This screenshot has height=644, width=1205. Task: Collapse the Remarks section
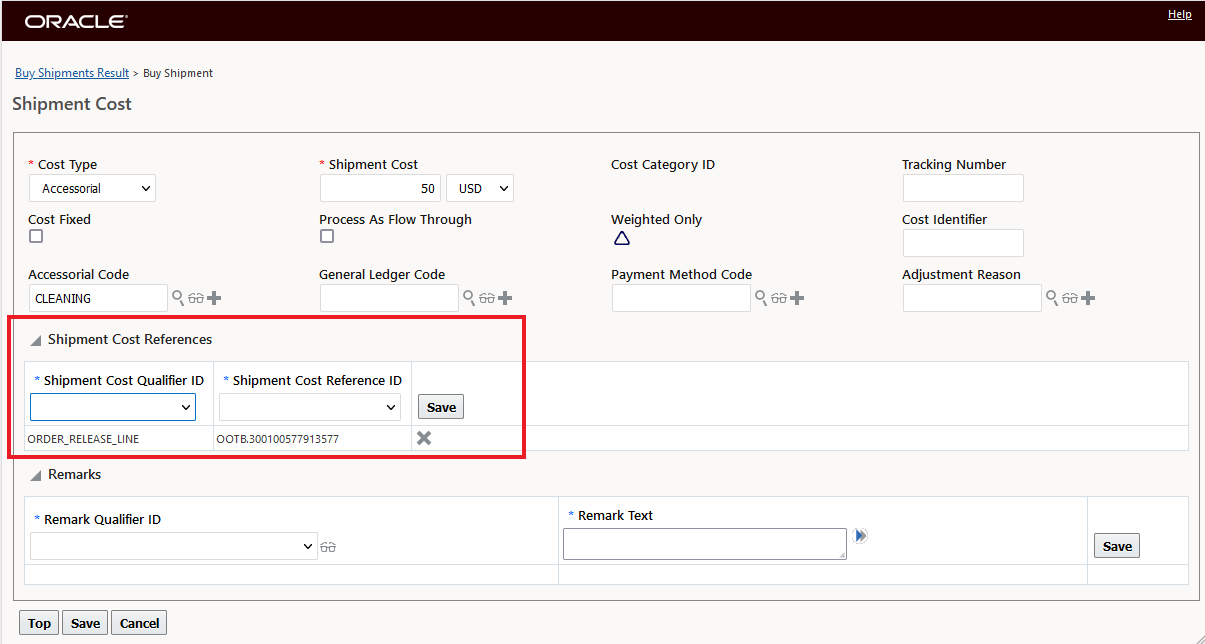(x=36, y=476)
